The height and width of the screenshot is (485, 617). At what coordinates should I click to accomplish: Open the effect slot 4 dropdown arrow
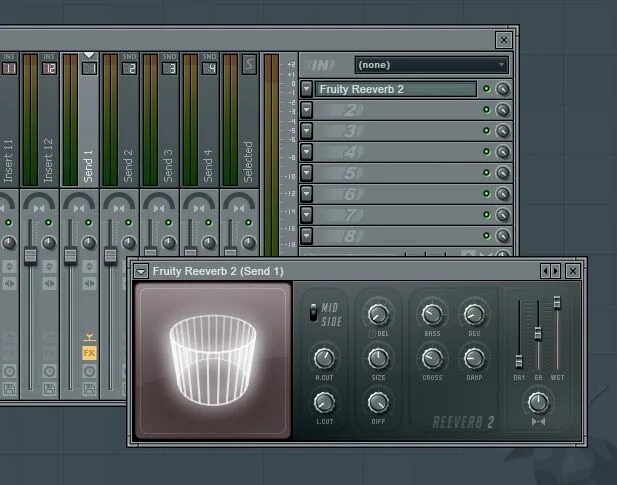click(307, 152)
